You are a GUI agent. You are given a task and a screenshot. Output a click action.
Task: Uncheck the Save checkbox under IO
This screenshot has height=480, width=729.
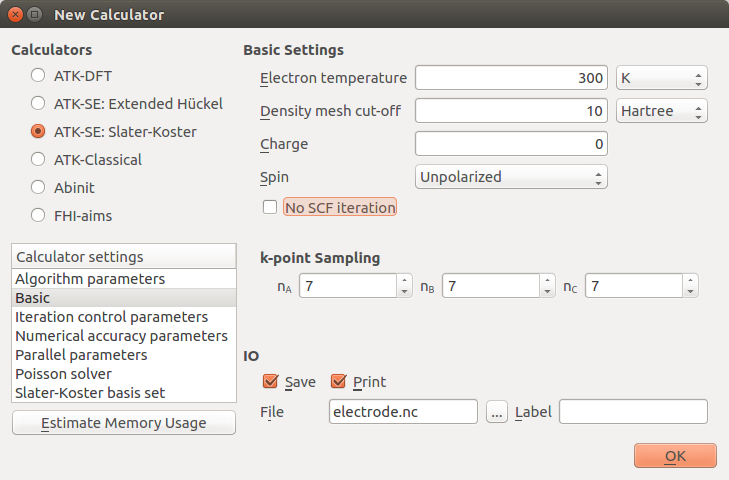tap(270, 381)
